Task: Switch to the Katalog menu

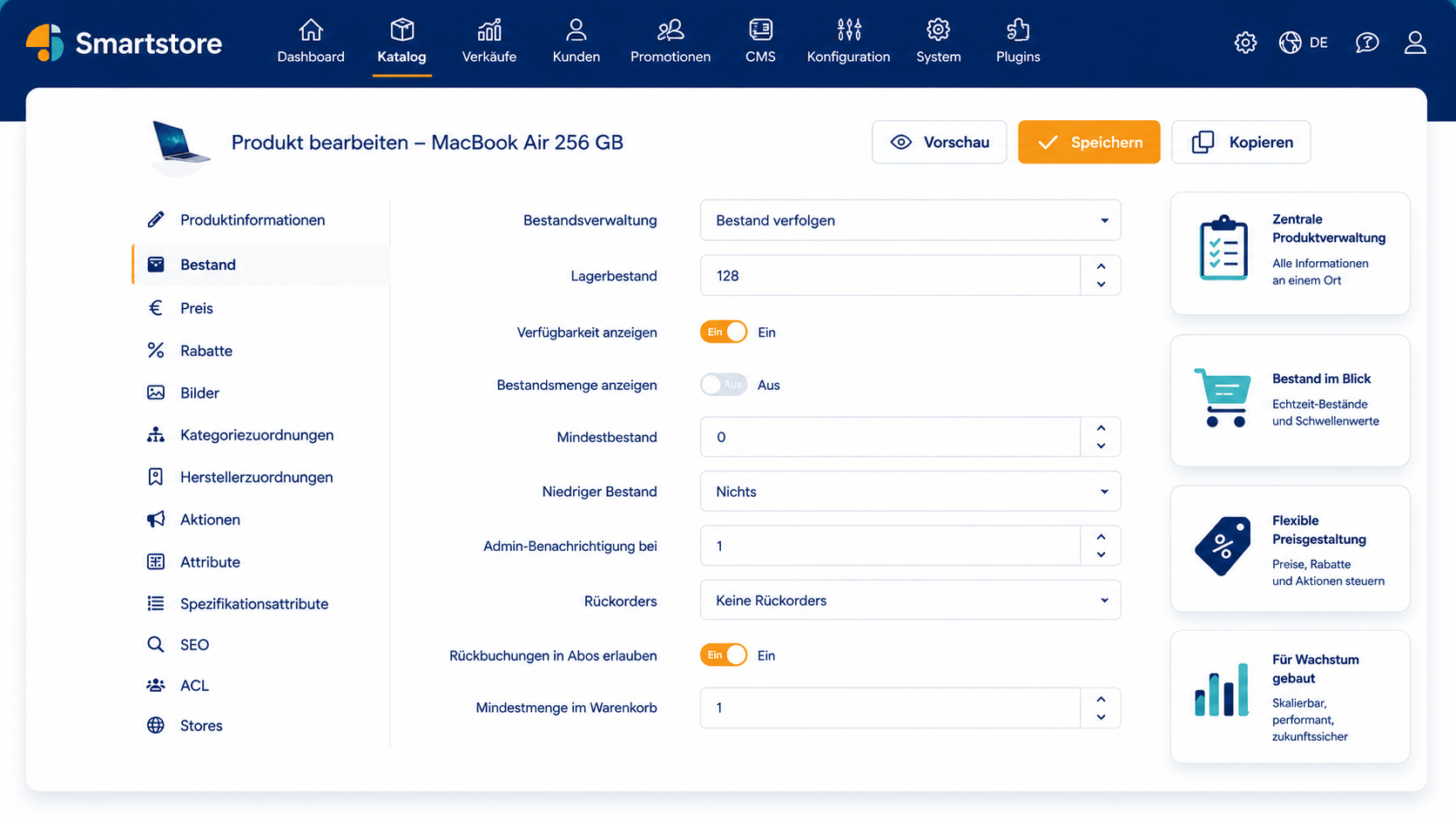Action: click(x=401, y=42)
